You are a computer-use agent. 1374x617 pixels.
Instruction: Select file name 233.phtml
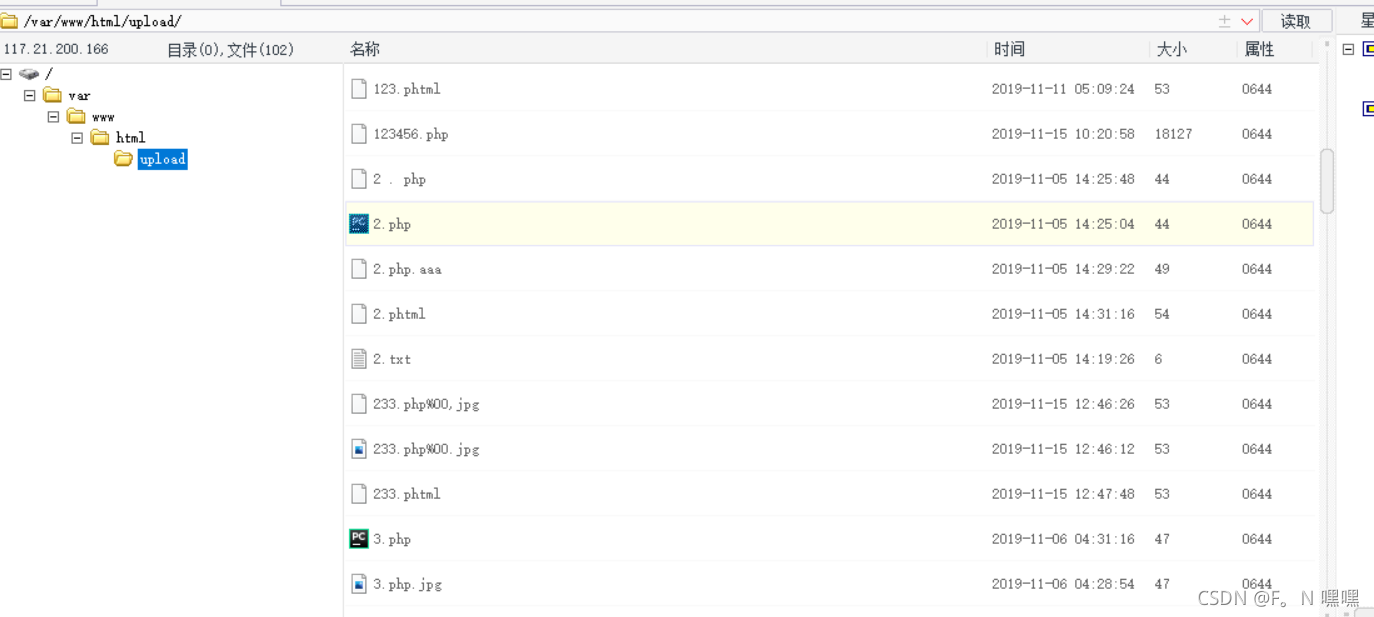(407, 494)
